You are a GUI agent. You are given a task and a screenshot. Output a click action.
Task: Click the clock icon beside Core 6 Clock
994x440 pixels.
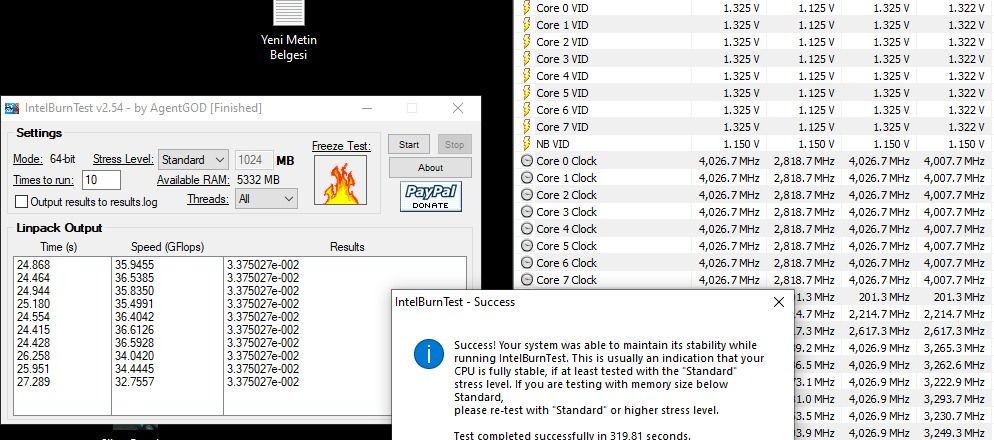[527, 262]
